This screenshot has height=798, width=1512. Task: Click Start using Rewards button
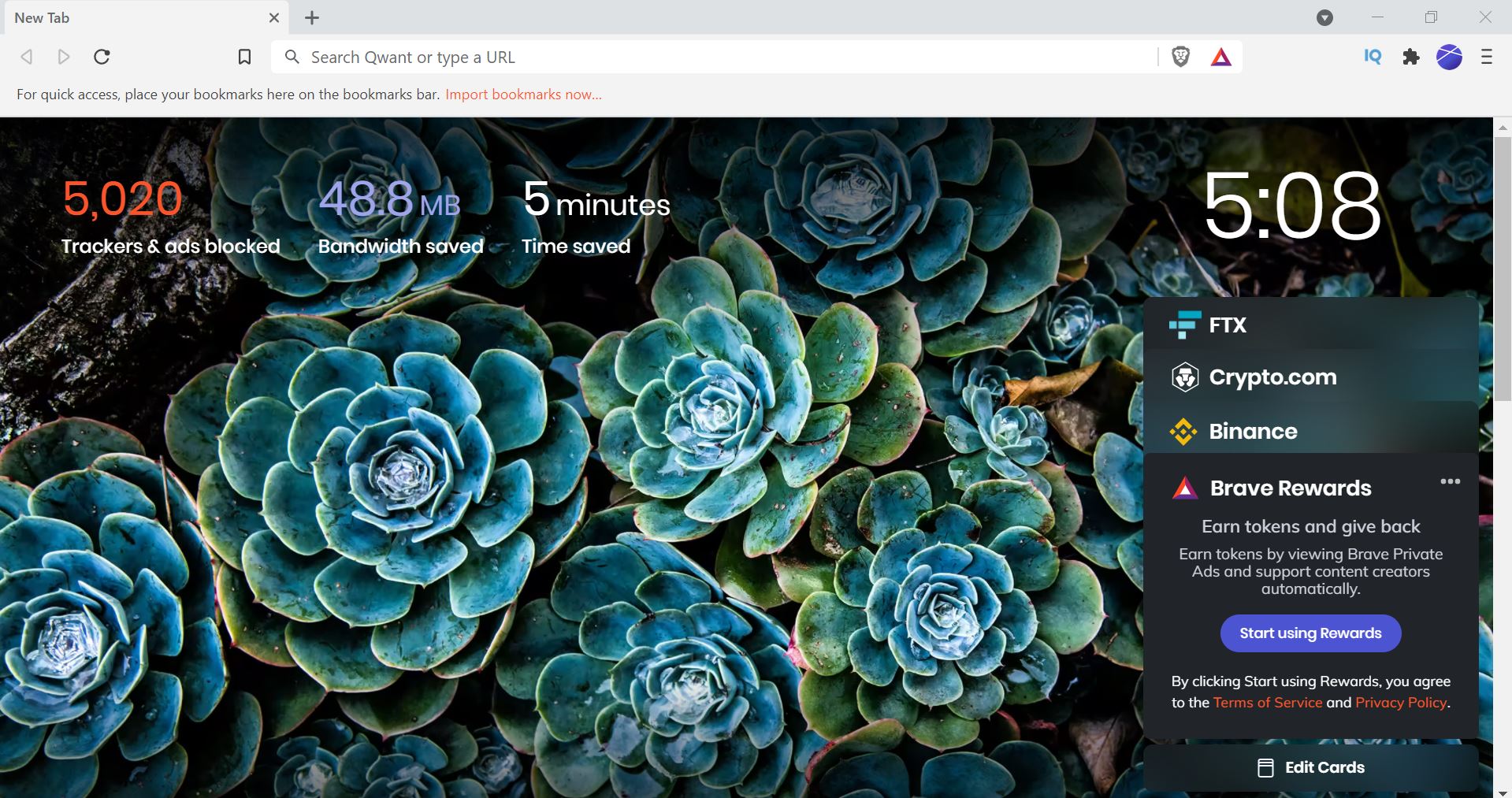(x=1310, y=633)
